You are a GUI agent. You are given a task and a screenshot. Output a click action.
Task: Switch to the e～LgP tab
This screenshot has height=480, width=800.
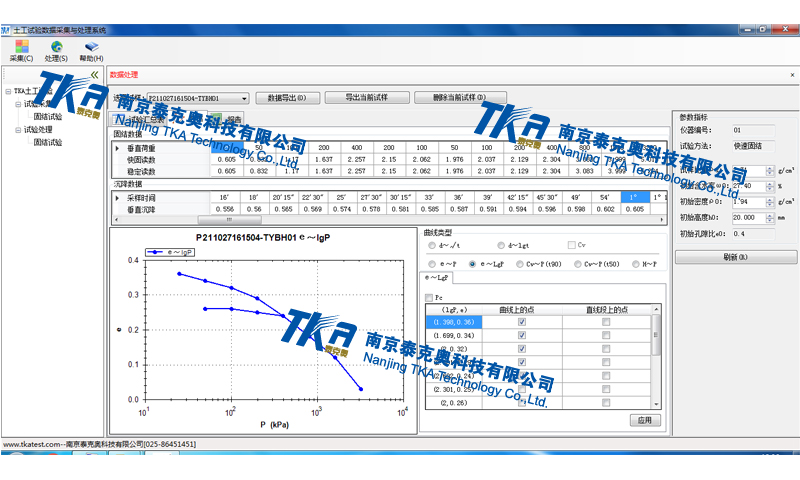pos(436,277)
